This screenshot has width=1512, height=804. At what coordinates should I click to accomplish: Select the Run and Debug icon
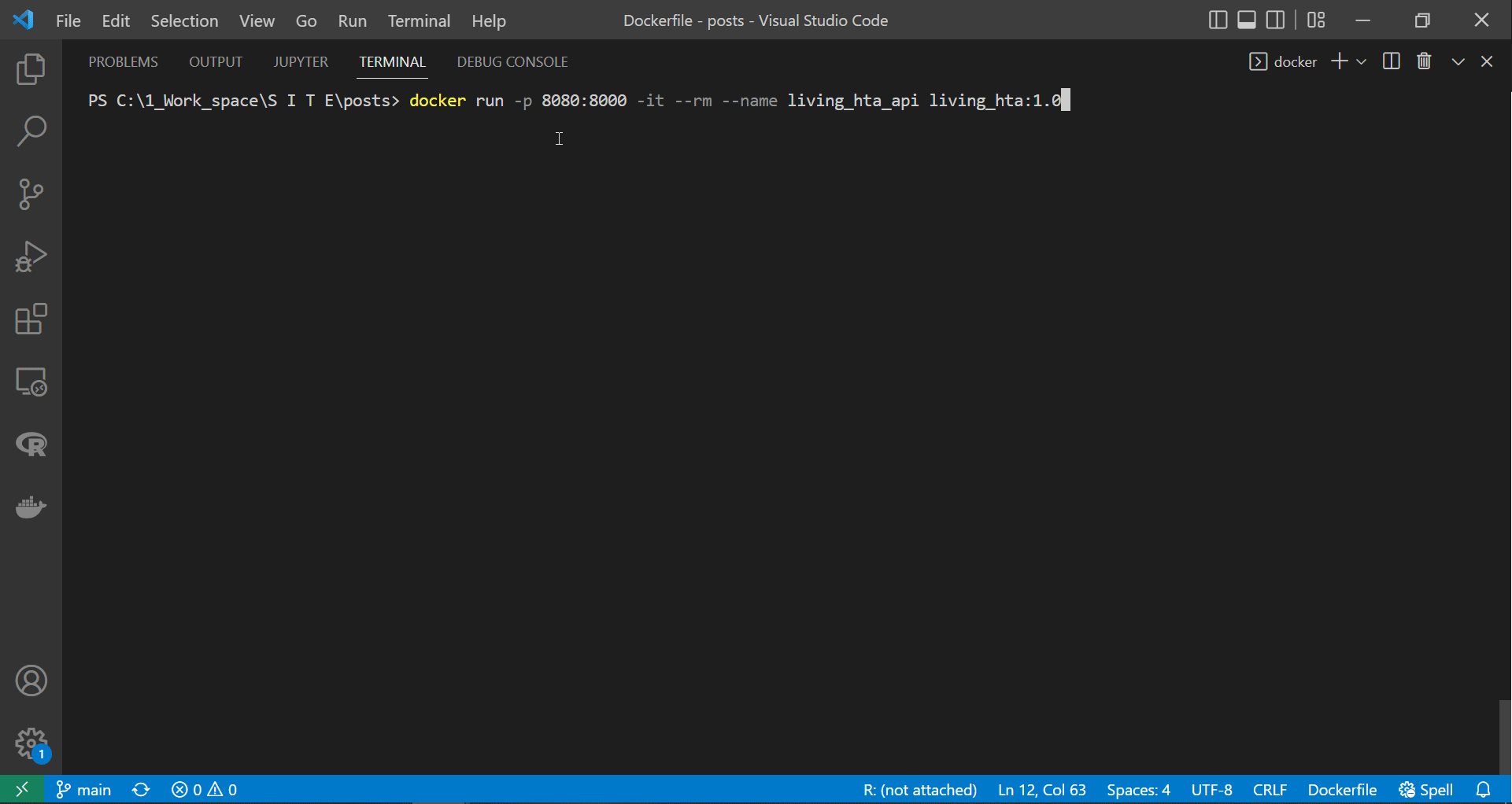(31, 256)
